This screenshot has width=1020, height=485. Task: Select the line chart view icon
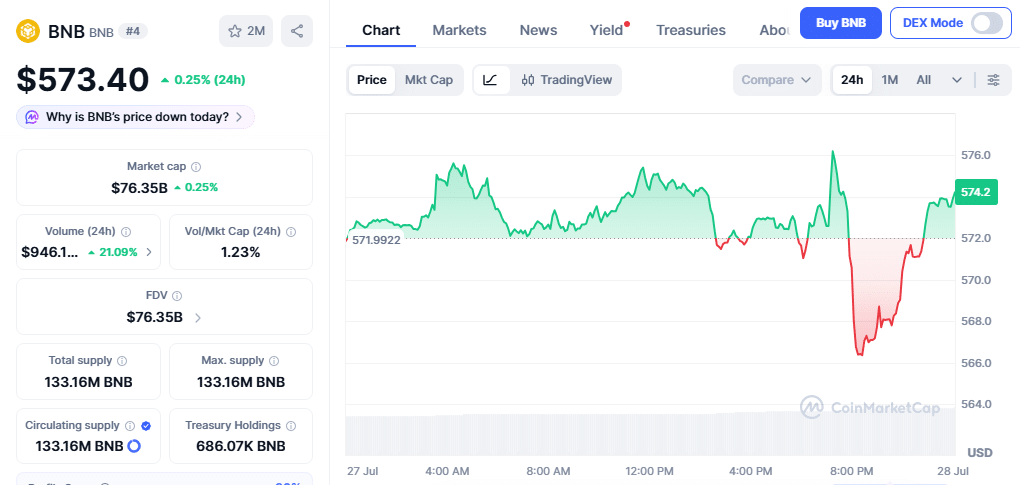click(491, 80)
